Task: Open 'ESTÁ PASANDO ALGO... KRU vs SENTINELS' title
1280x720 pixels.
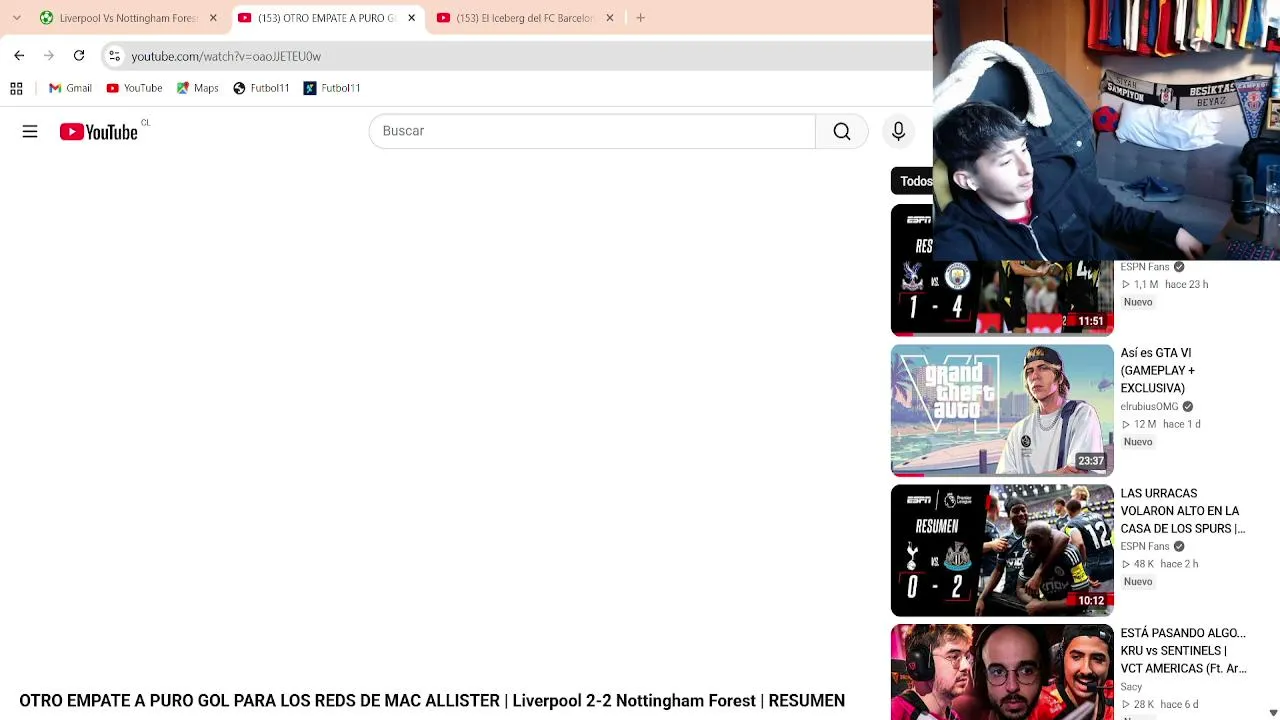Action: click(x=1183, y=651)
